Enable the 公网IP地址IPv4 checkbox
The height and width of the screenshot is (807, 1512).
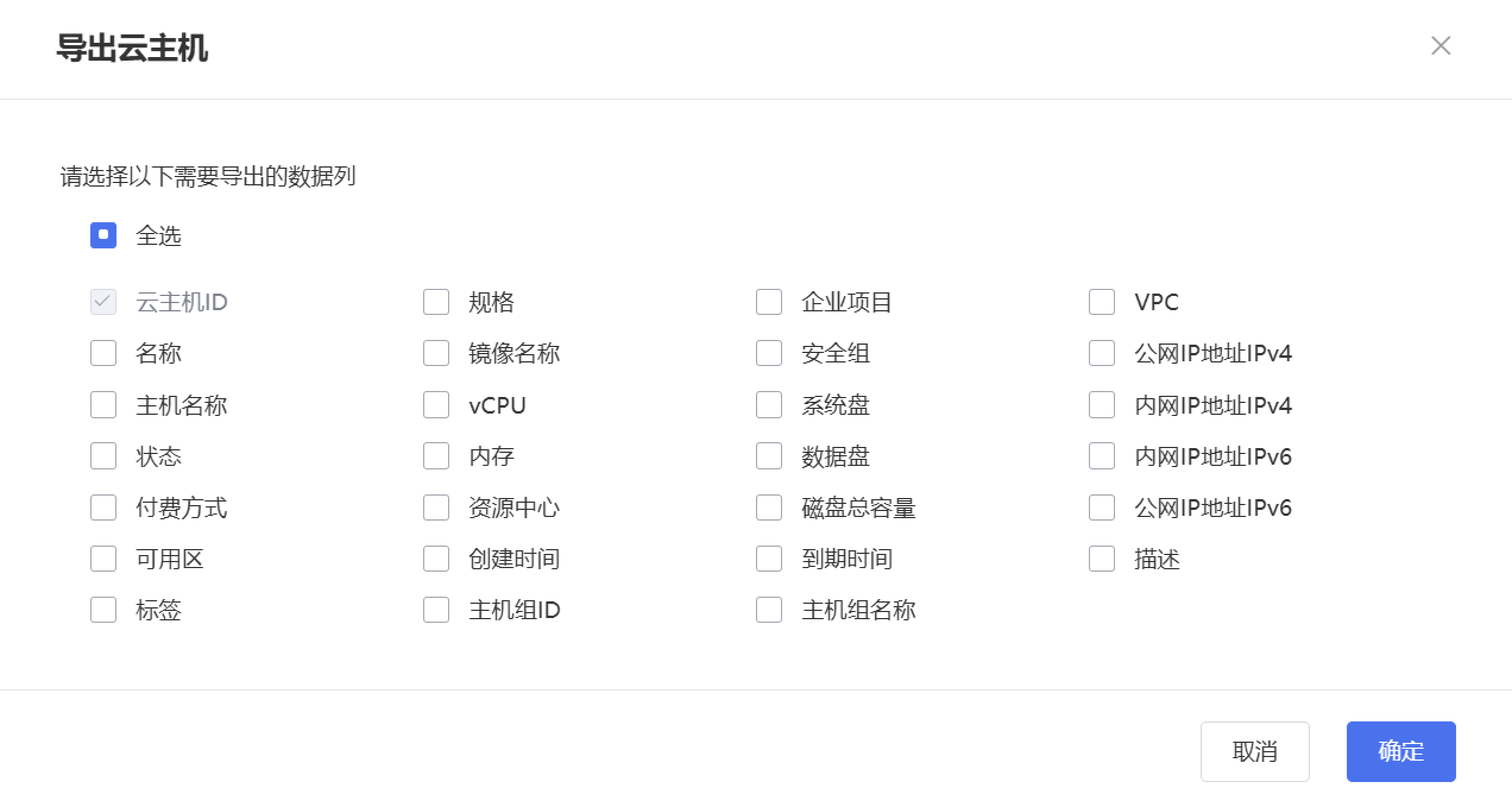click(x=1102, y=354)
